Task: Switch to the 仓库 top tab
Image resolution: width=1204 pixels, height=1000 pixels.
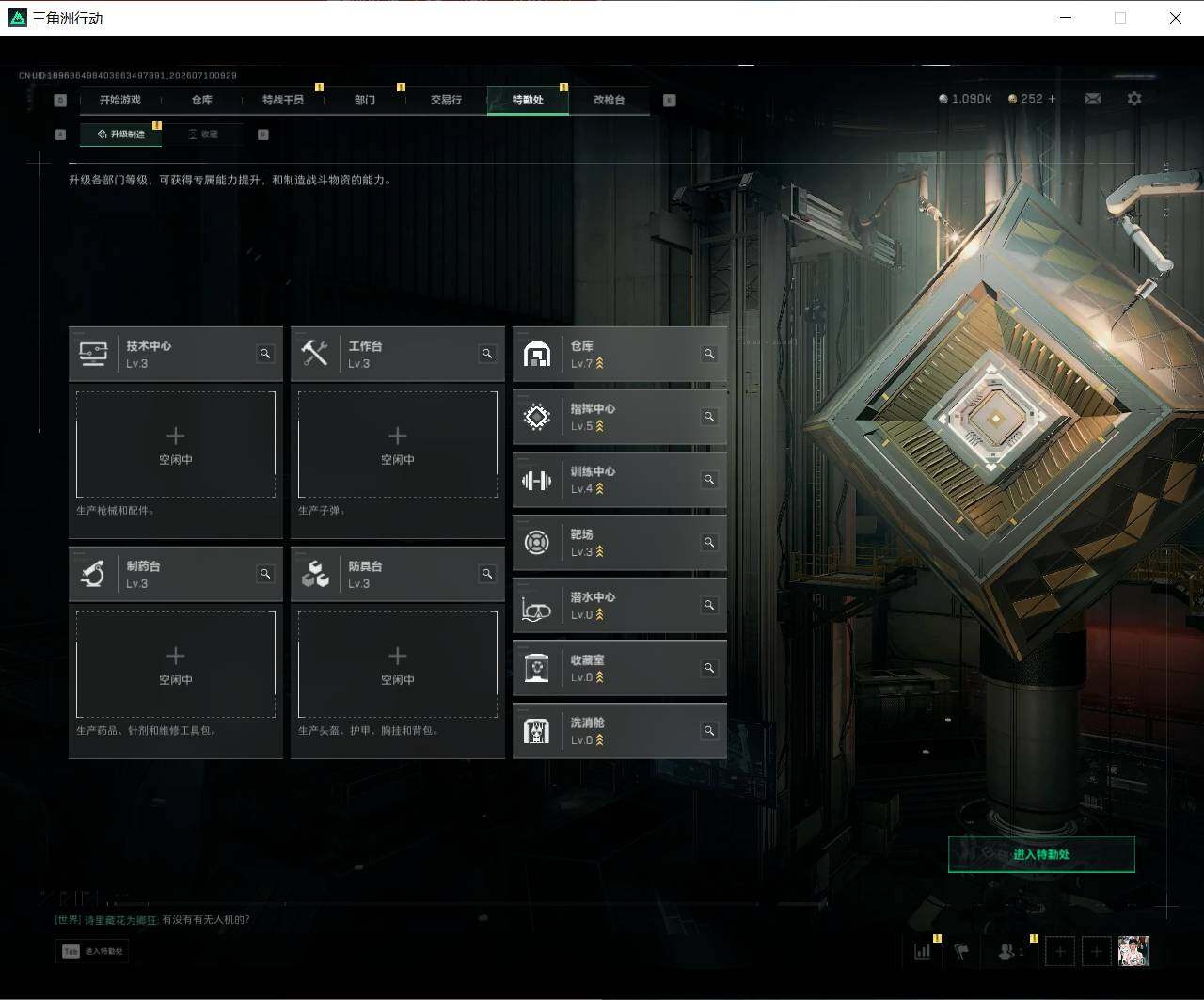Action: (x=202, y=100)
